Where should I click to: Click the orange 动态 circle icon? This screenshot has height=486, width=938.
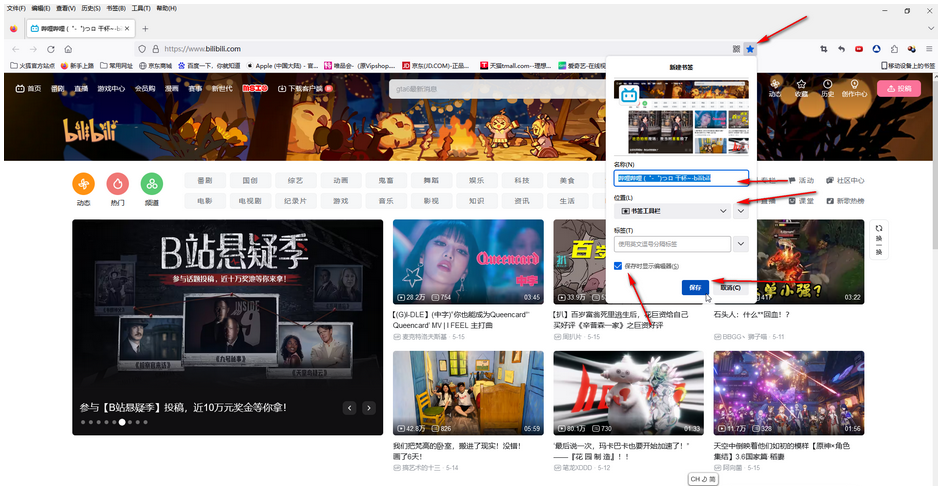(84, 184)
